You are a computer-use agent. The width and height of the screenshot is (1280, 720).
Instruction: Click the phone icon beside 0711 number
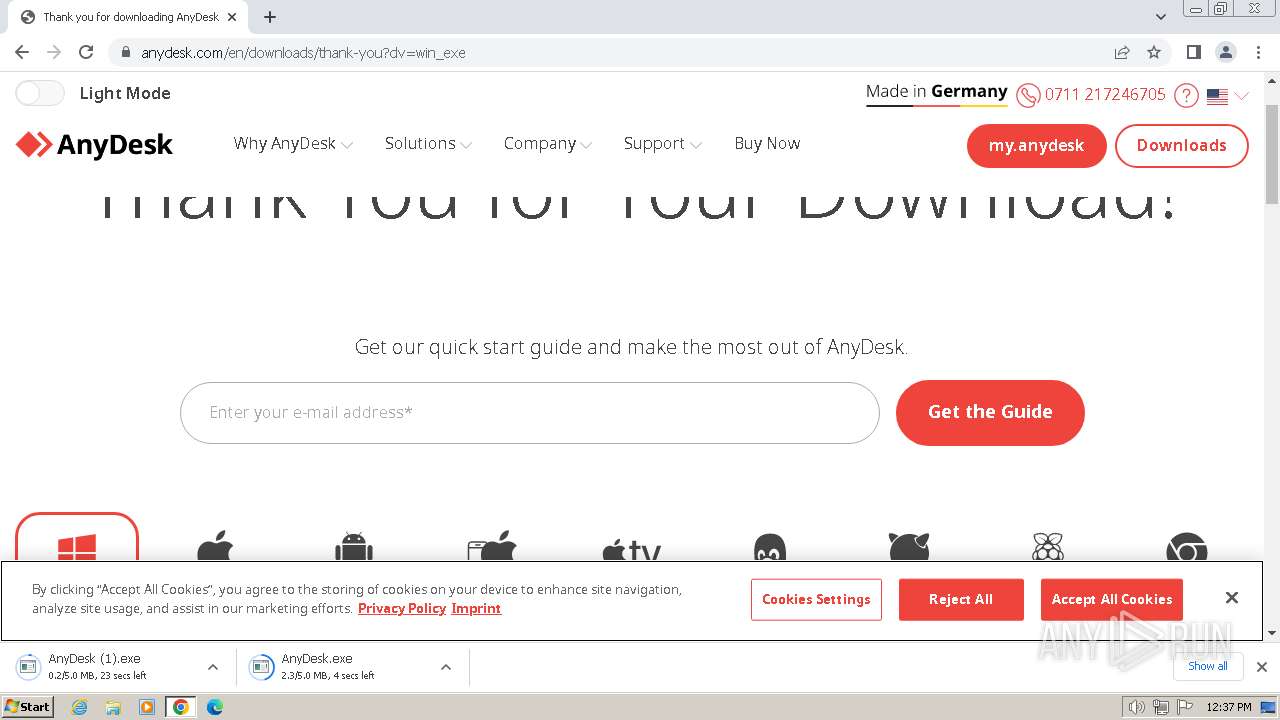[1028, 95]
